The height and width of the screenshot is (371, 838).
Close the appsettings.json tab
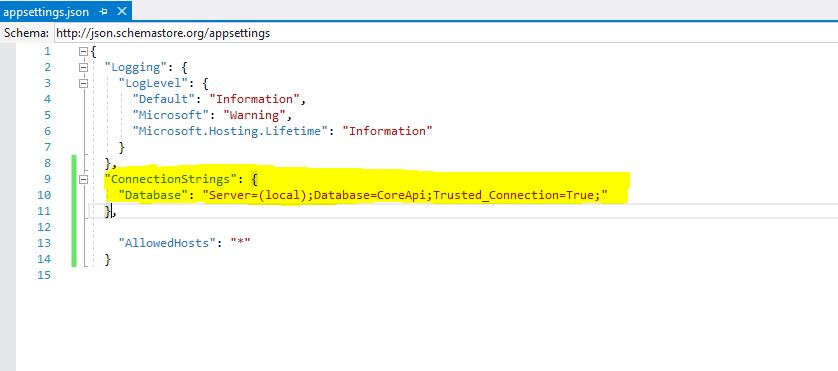pos(122,11)
